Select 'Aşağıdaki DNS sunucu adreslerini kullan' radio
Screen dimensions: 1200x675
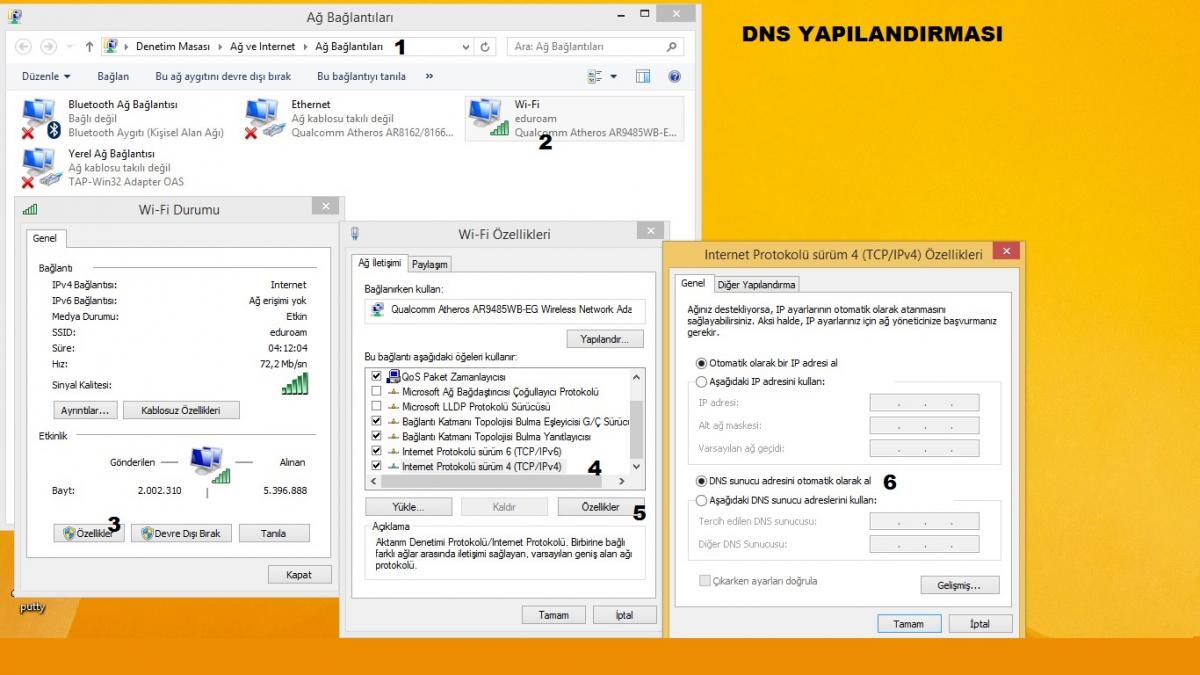(702, 500)
